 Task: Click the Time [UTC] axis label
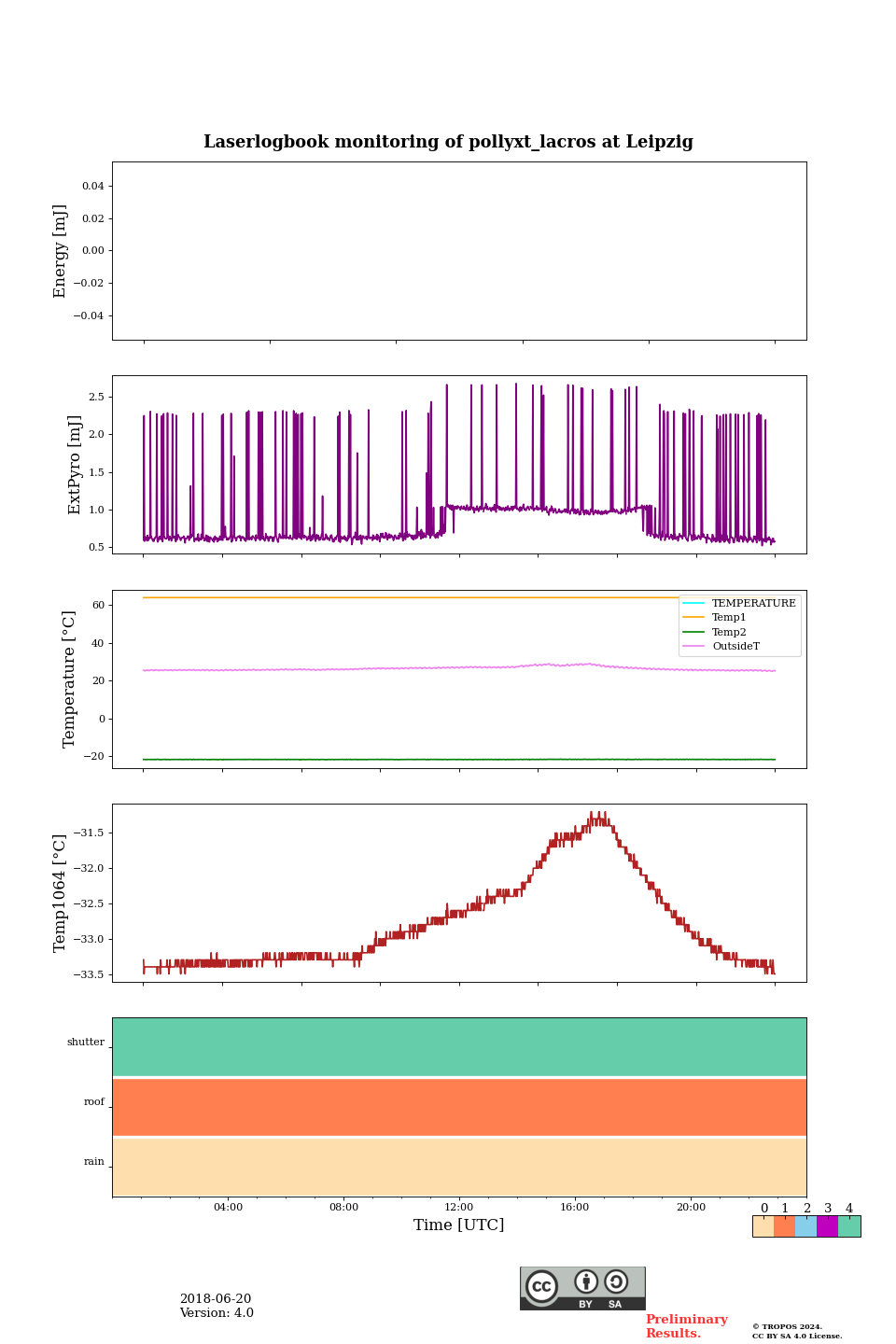click(x=459, y=1225)
